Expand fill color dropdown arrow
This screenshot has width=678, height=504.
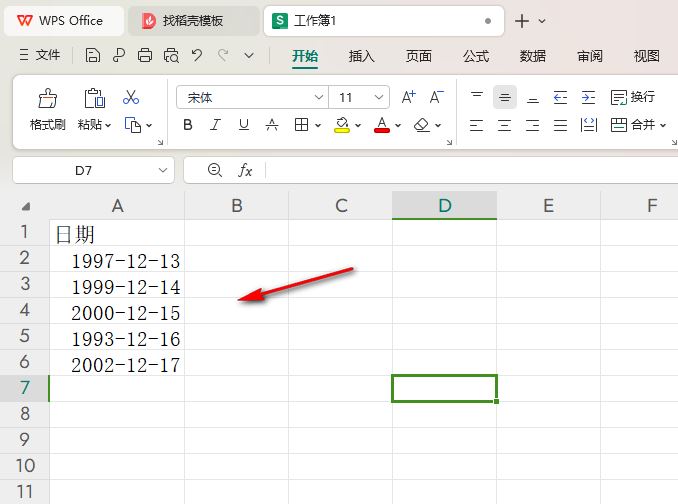point(358,125)
